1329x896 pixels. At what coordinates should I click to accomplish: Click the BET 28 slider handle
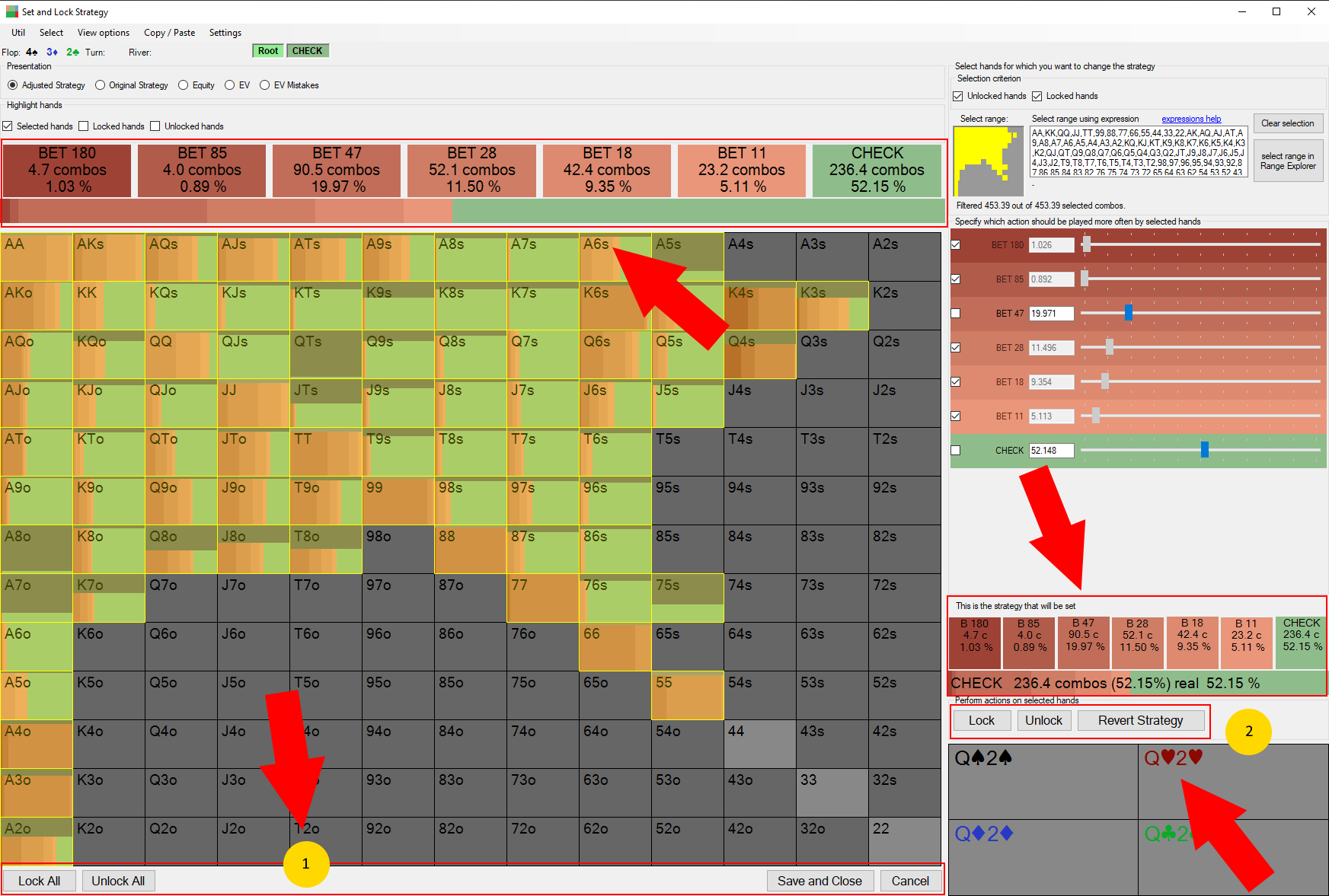coord(1110,347)
